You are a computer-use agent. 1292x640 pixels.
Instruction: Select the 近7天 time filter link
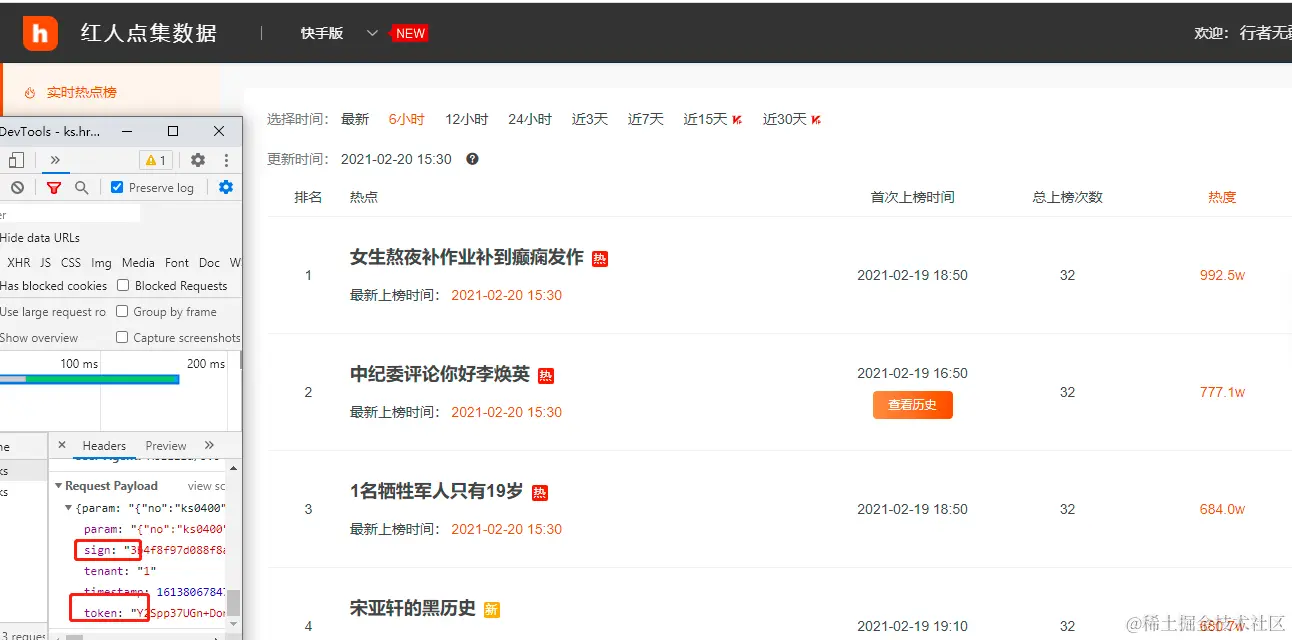(645, 118)
